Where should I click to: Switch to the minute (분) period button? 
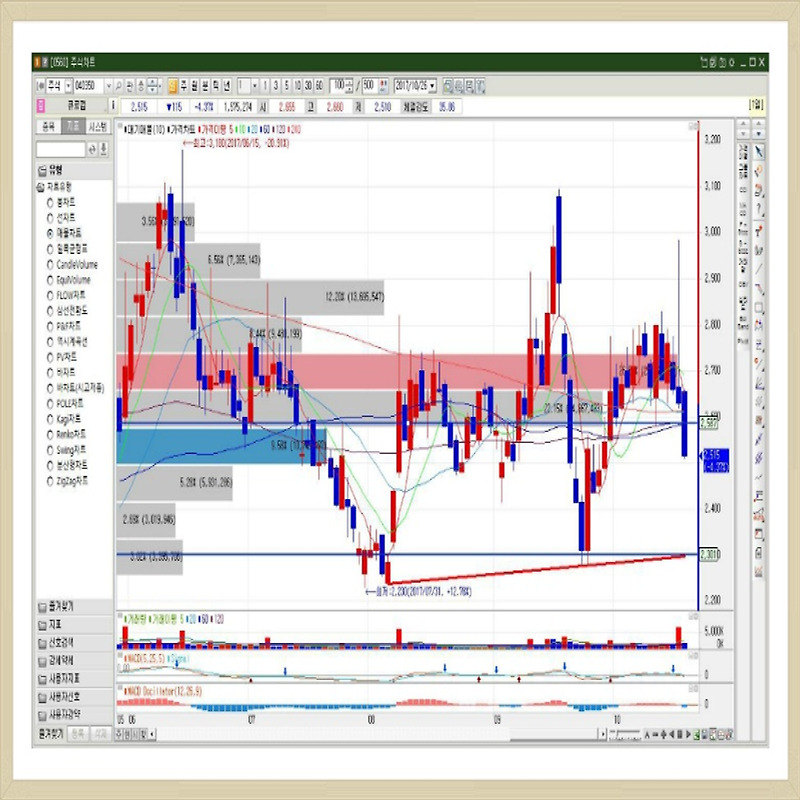(x=206, y=86)
